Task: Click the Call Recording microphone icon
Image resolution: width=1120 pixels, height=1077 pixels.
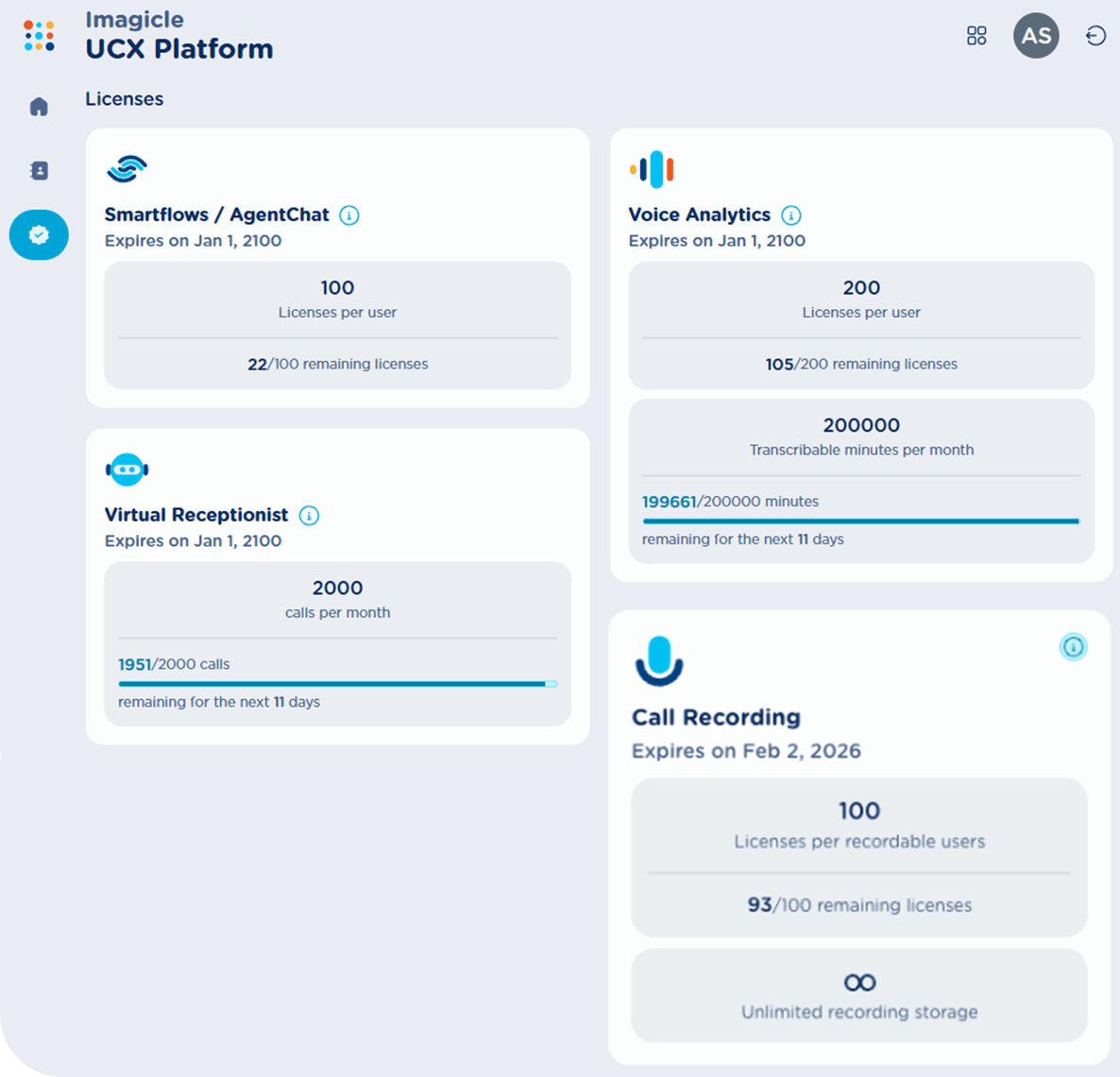Action: (x=659, y=660)
